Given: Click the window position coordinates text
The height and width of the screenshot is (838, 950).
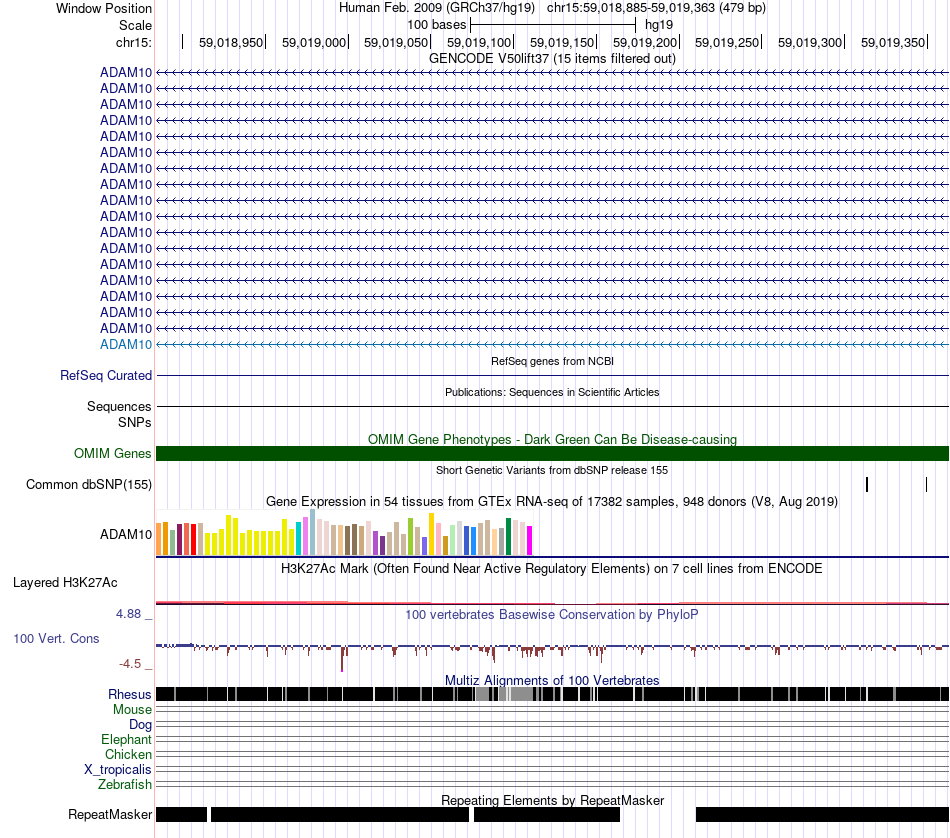Looking at the screenshot, I should (x=656, y=8).
